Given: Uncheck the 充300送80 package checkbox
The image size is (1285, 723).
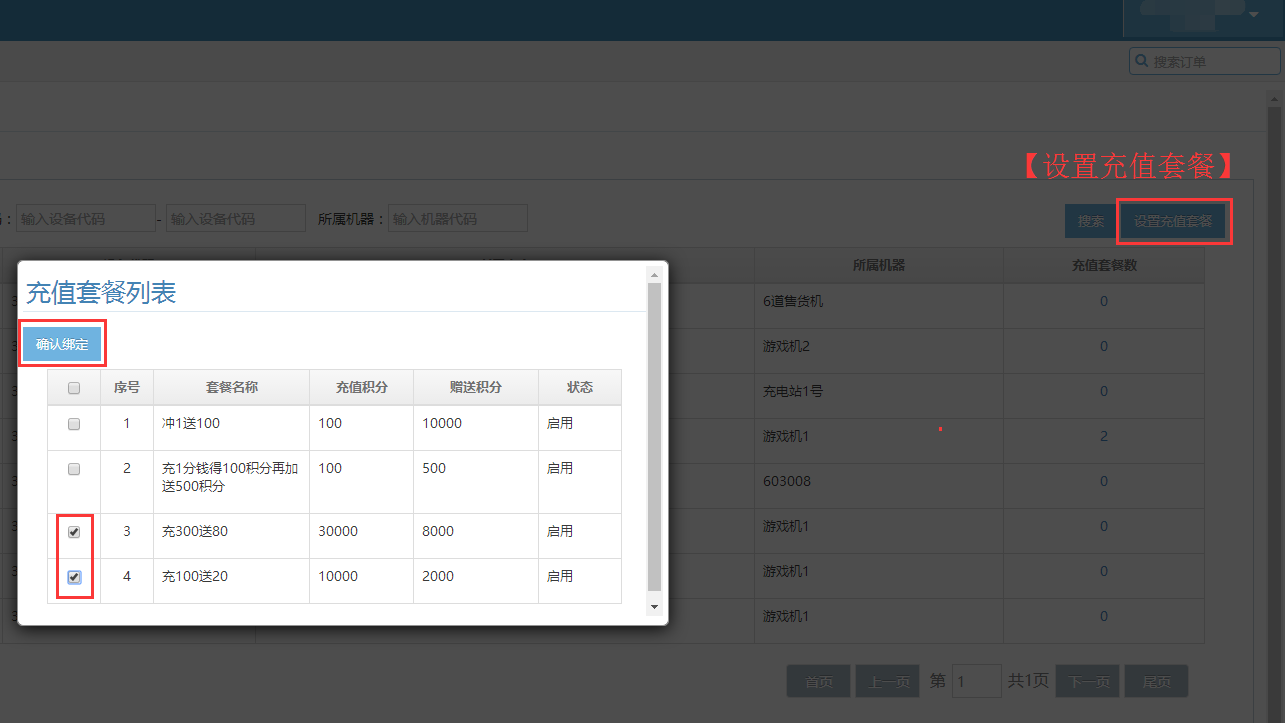Looking at the screenshot, I should click(x=74, y=532).
